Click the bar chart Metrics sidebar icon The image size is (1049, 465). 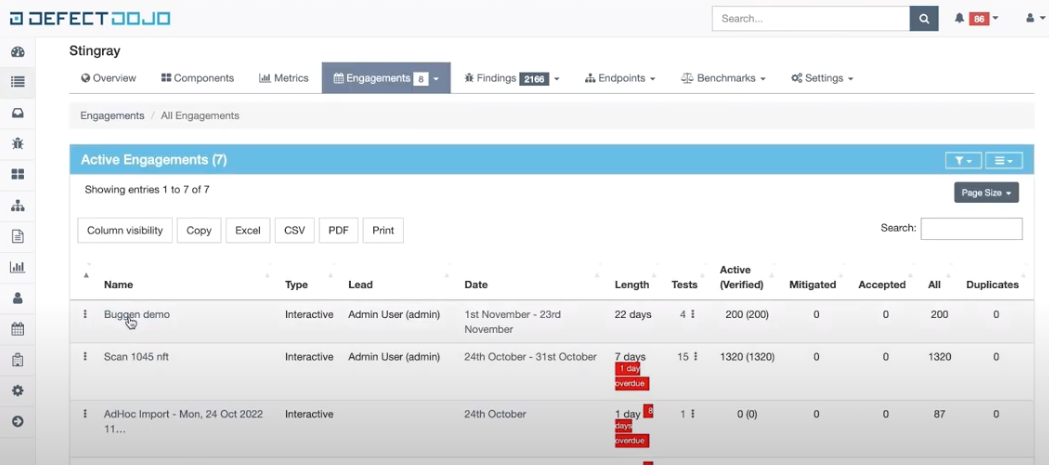click(x=17, y=267)
